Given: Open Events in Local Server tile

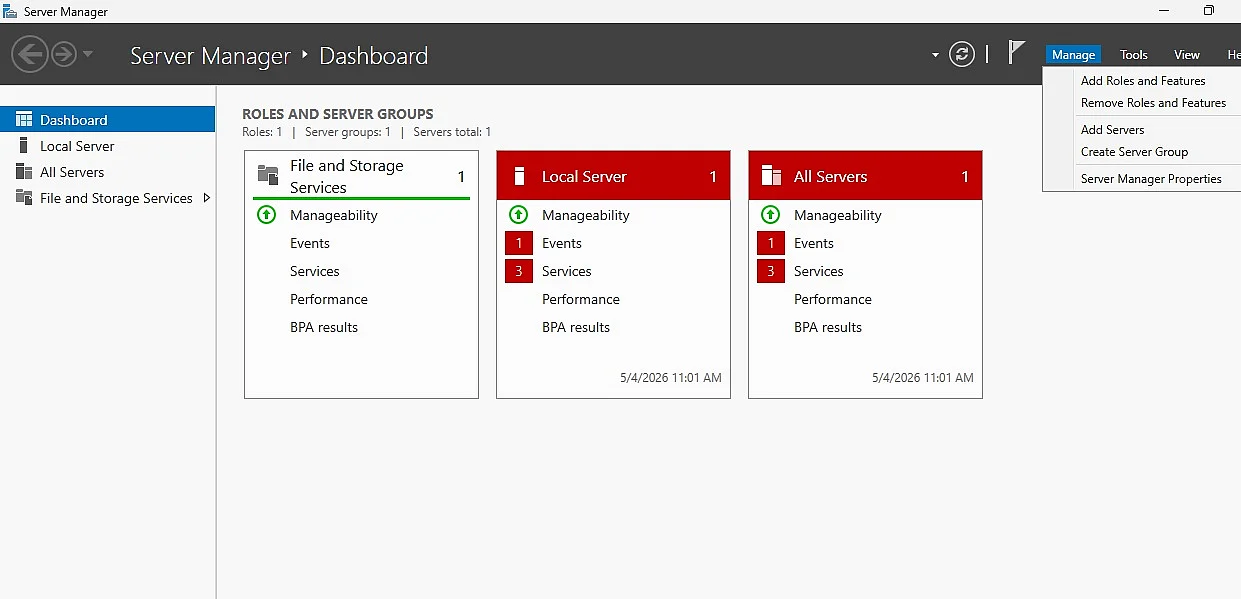Looking at the screenshot, I should click(x=562, y=243).
